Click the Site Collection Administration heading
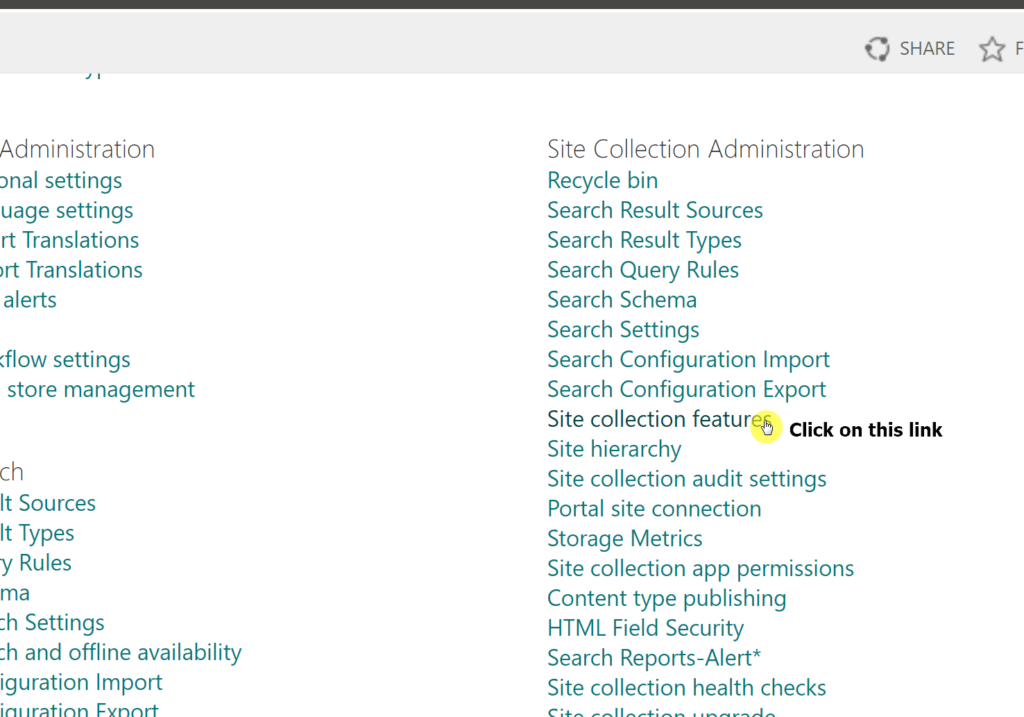The image size is (1024, 717). [x=705, y=150]
